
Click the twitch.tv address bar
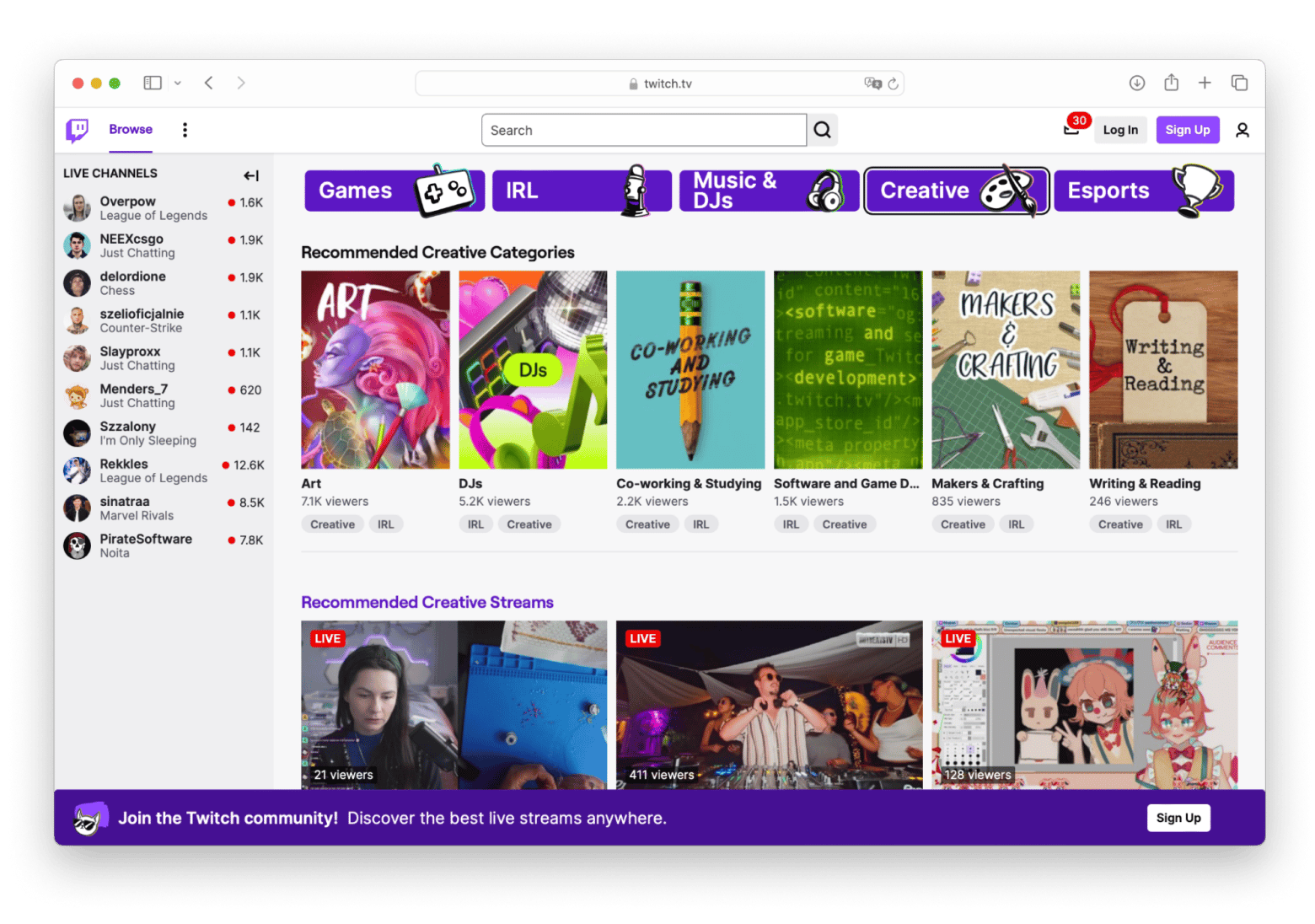pyautogui.click(x=659, y=83)
